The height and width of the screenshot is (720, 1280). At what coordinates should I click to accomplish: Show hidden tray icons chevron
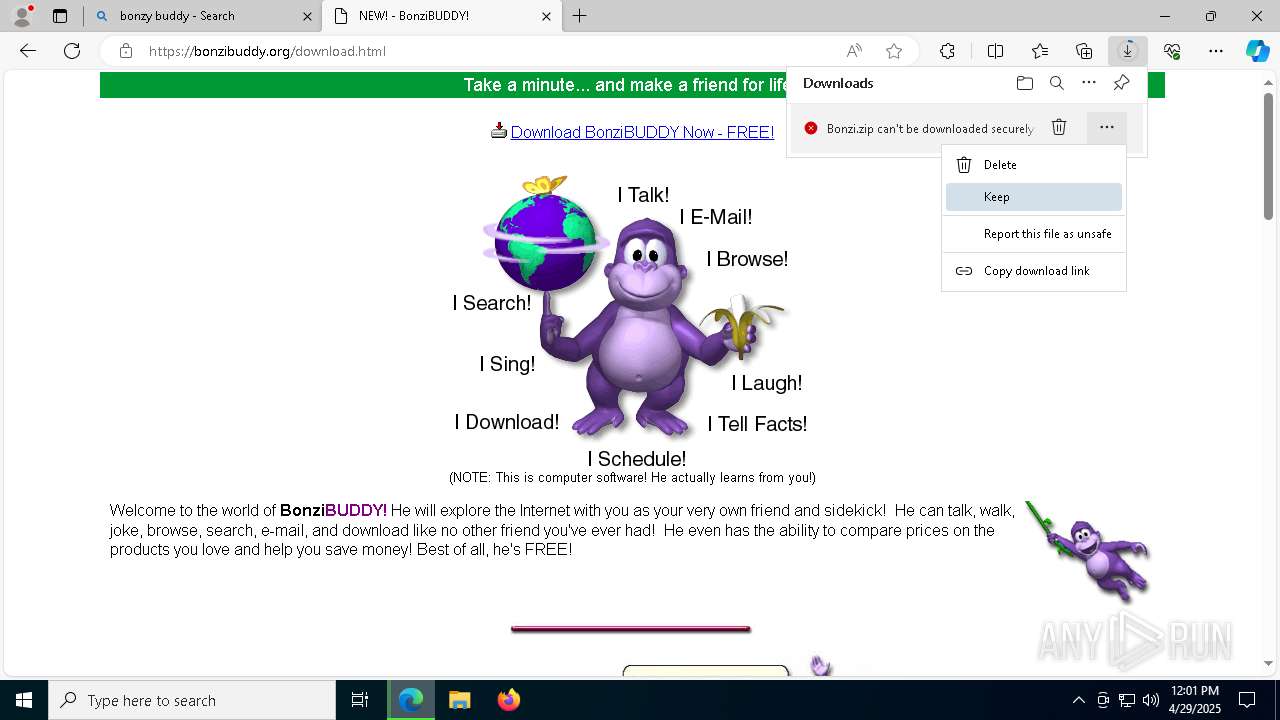[1078, 700]
